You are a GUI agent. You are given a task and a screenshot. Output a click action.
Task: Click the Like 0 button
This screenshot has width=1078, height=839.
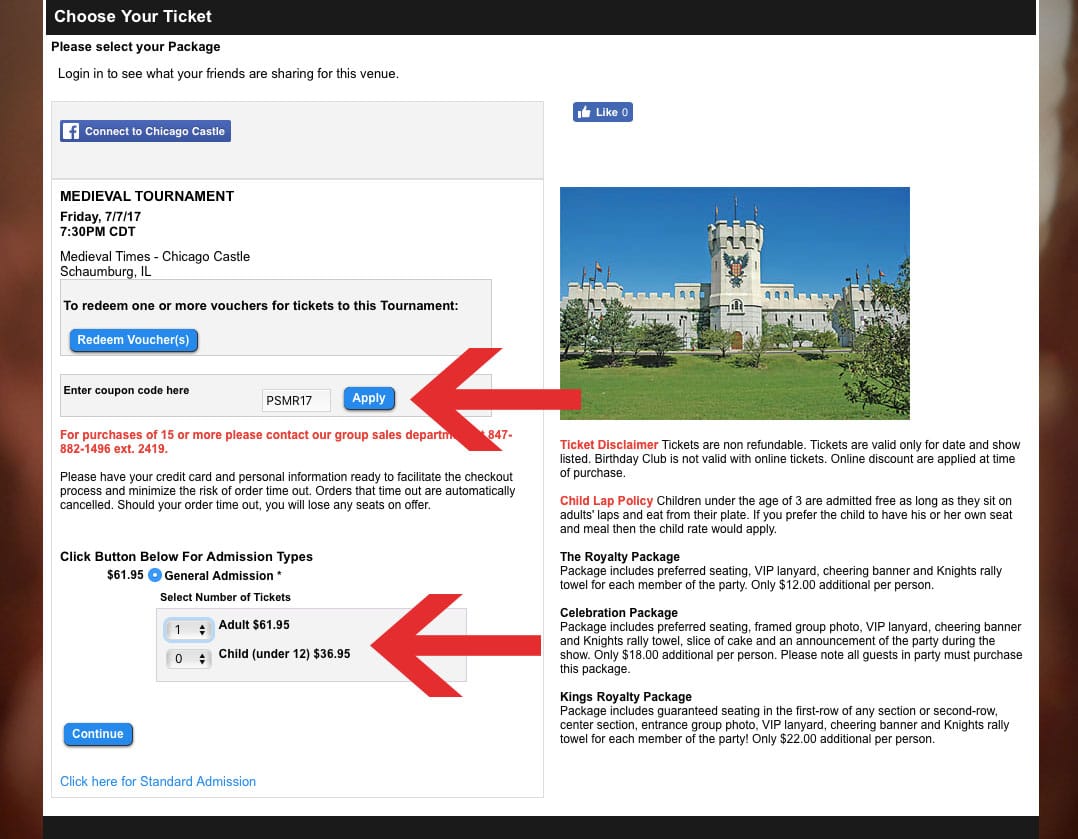coord(602,111)
